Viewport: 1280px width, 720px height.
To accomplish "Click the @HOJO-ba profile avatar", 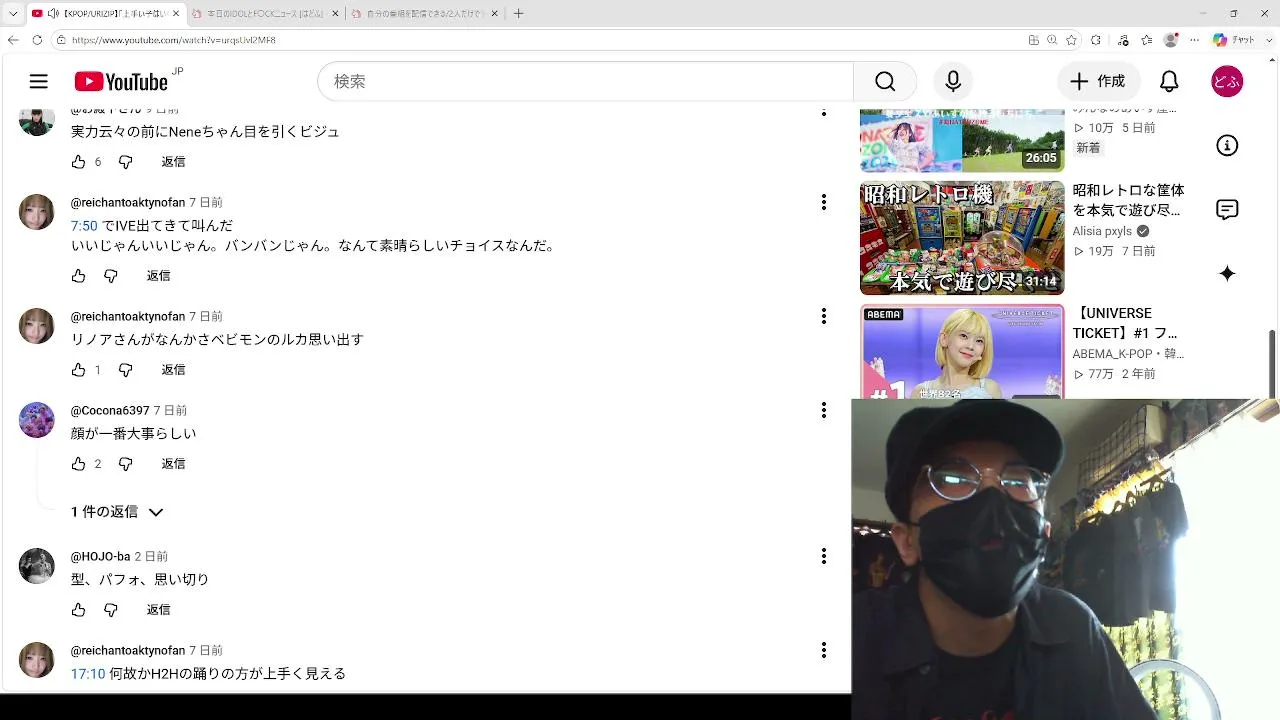I will click(x=37, y=566).
